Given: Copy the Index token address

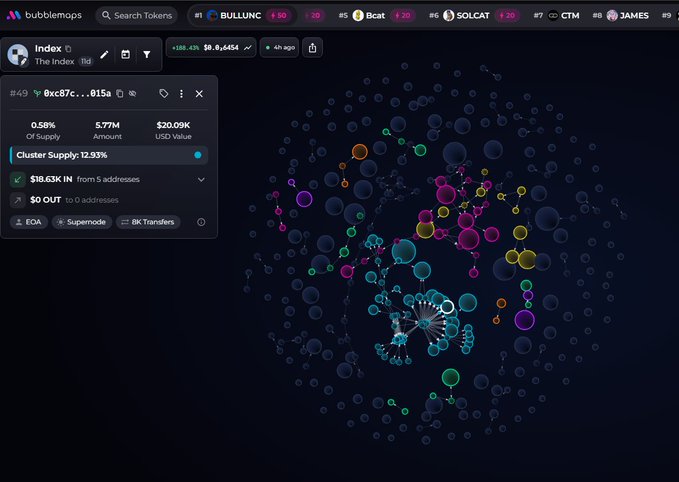Looking at the screenshot, I should click(x=68, y=49).
